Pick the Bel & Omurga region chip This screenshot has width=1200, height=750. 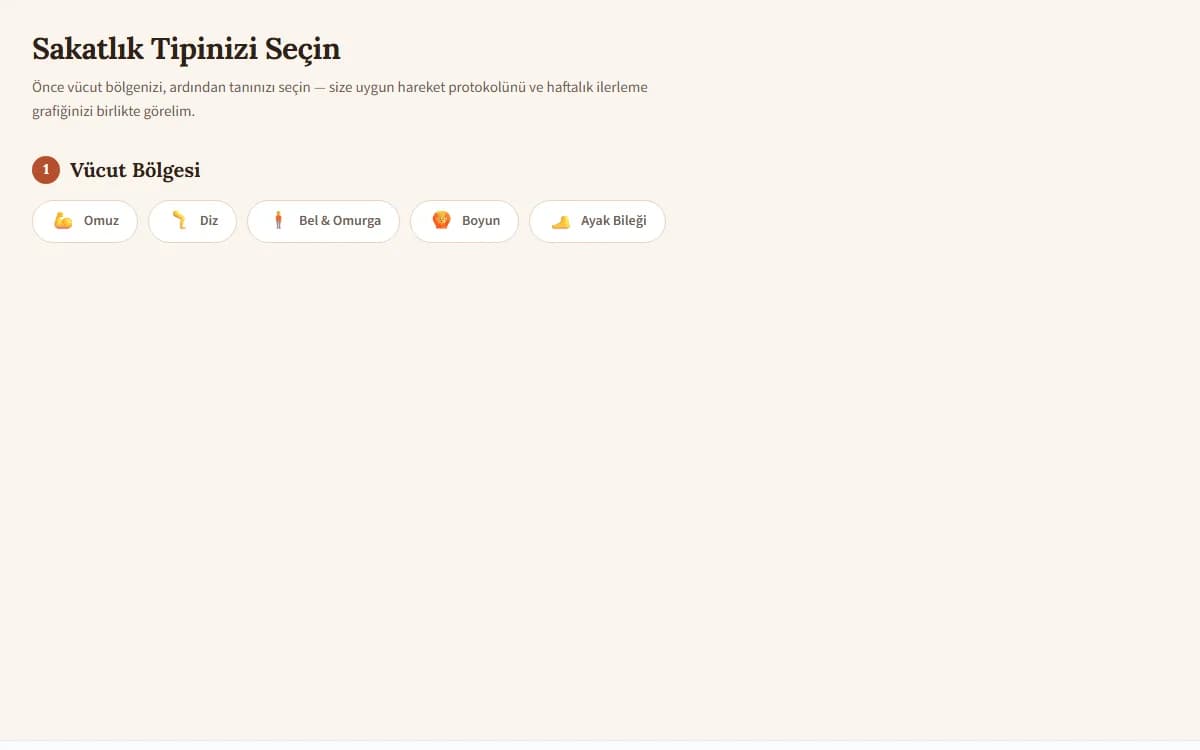tap(323, 221)
